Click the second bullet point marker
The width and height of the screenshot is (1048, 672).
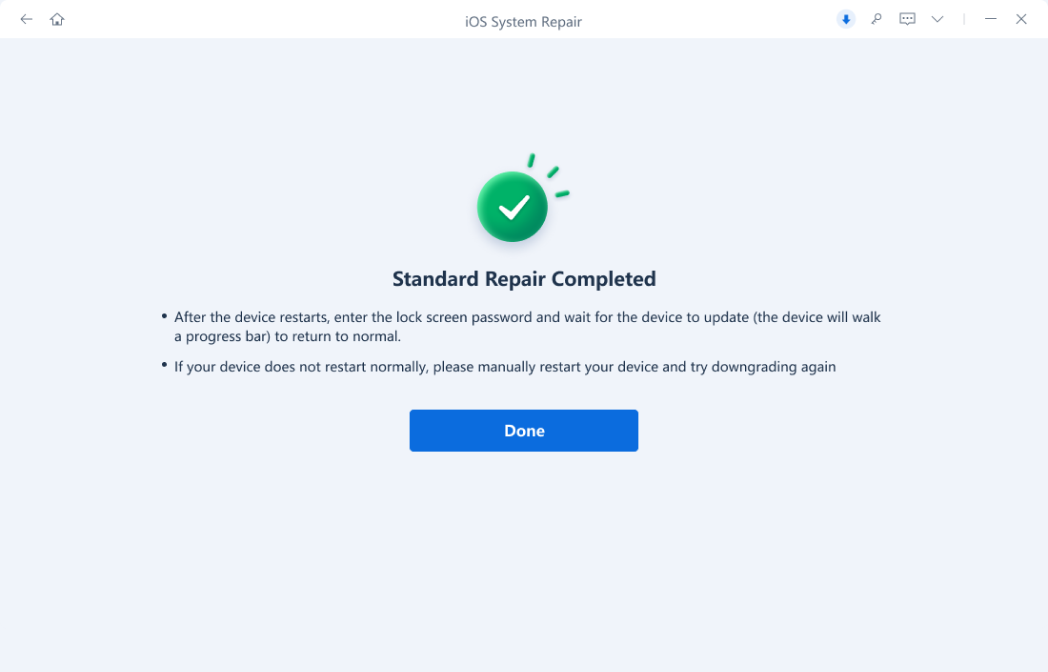164,365
